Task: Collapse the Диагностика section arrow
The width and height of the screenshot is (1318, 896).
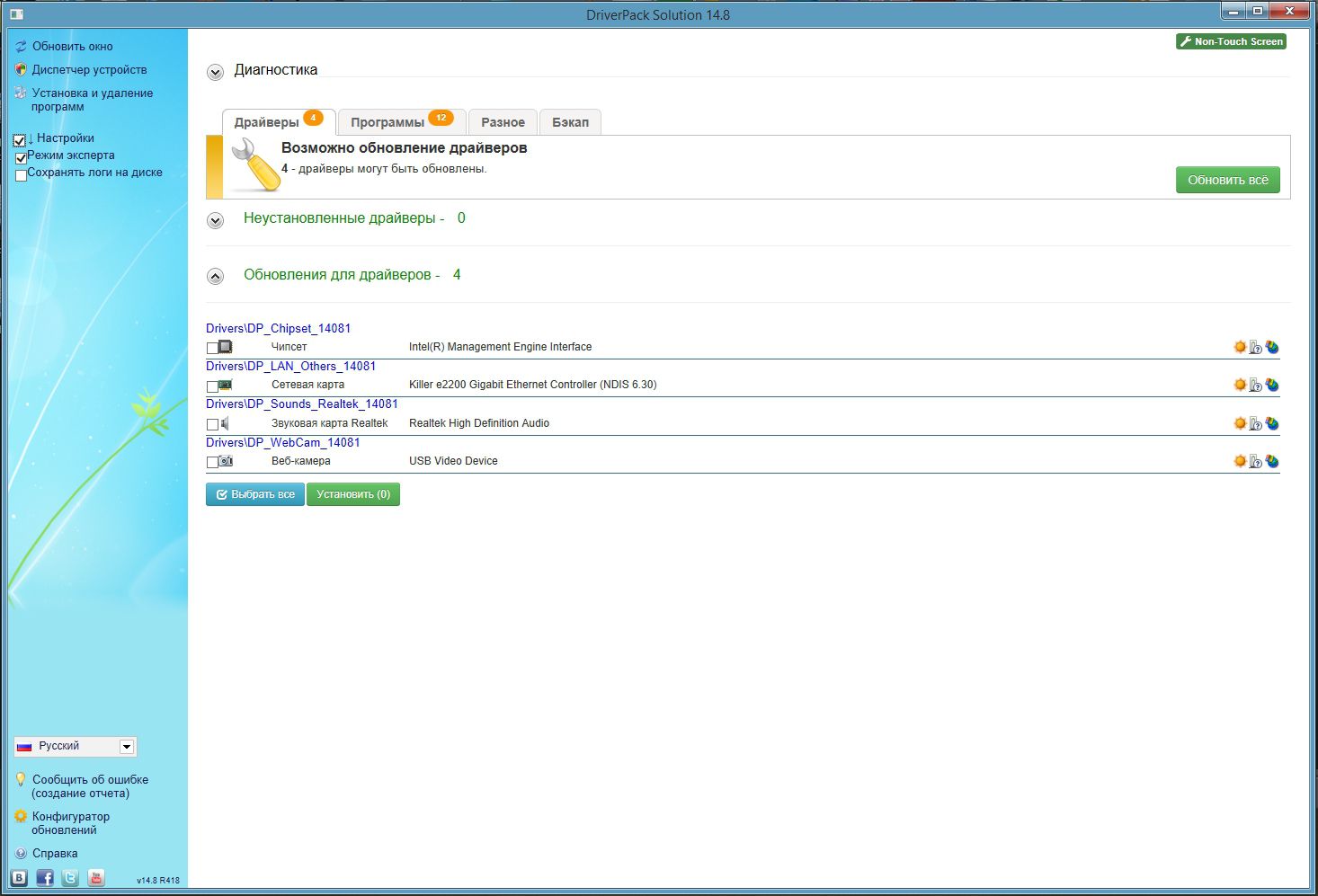Action: 215,72
